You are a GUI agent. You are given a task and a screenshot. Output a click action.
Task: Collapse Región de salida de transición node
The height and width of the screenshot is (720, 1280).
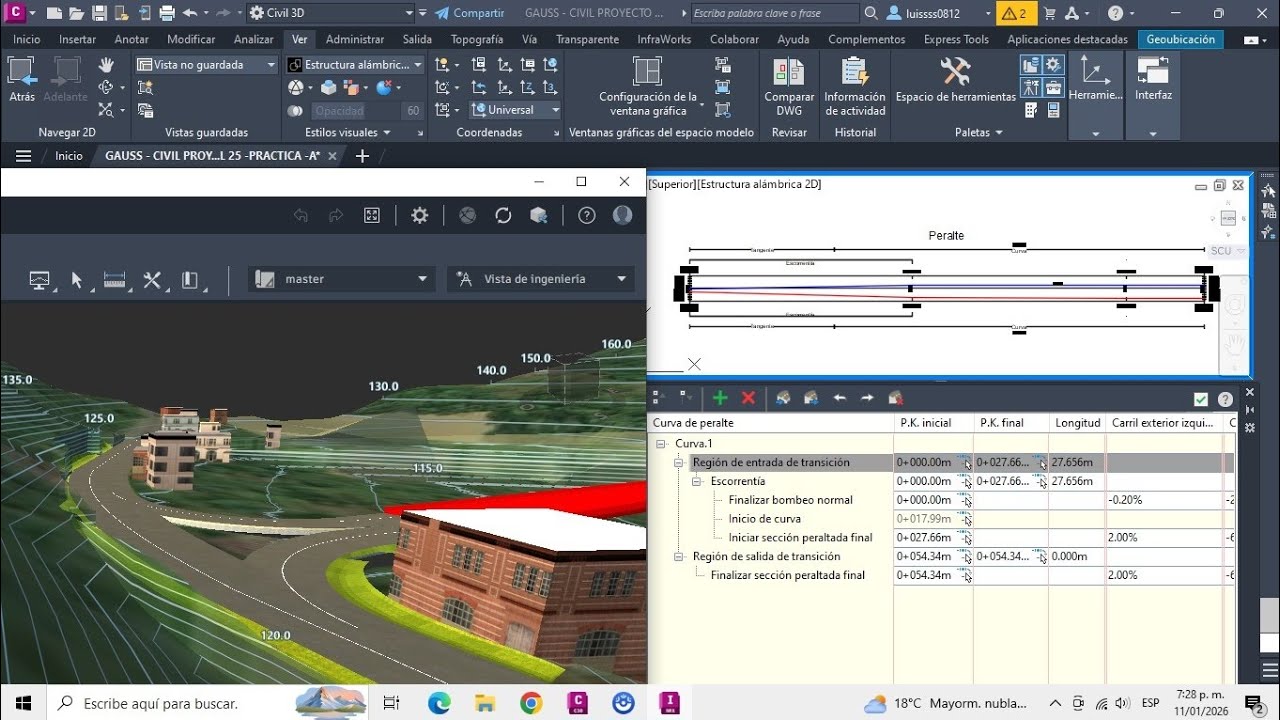click(x=679, y=556)
